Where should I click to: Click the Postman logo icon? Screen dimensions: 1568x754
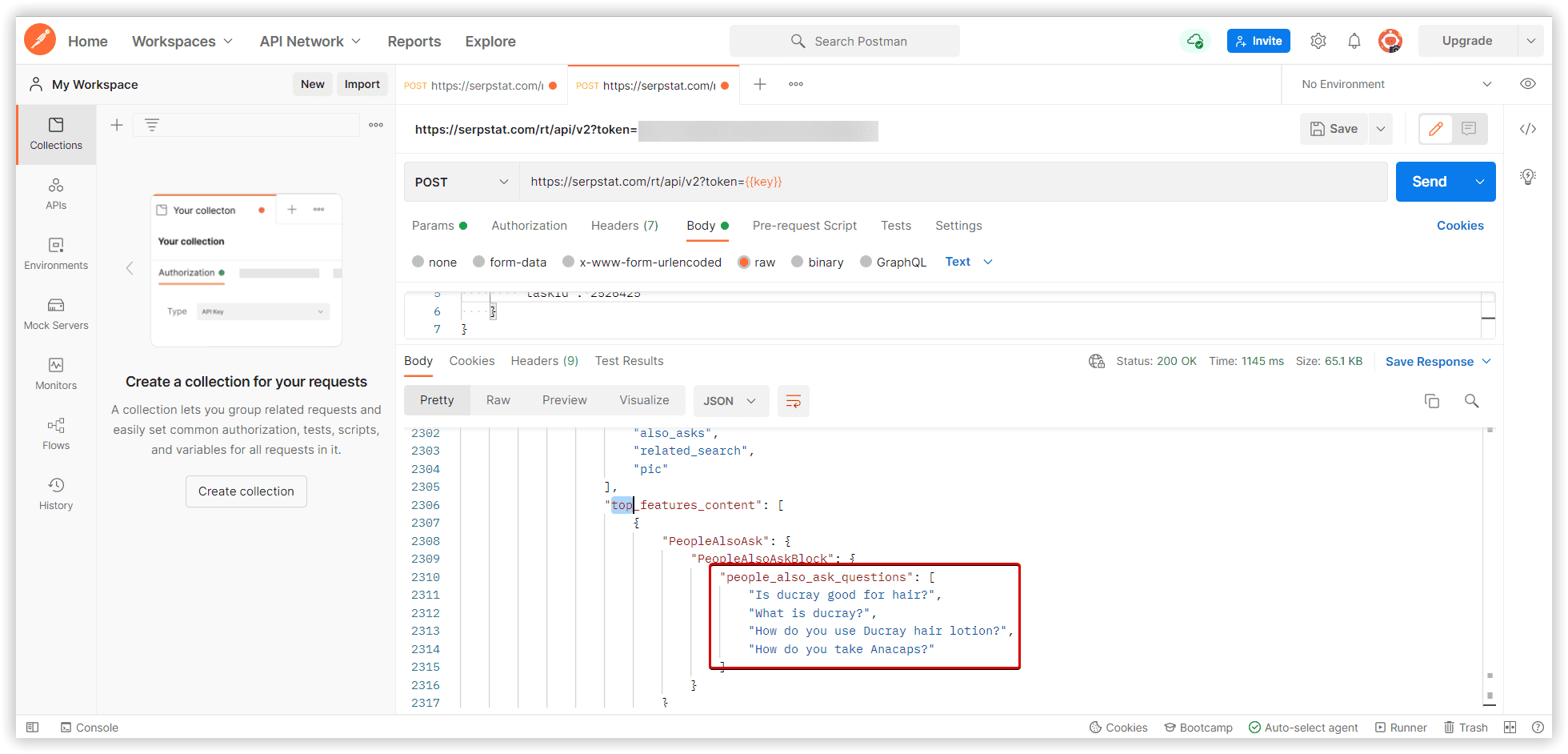coord(40,40)
